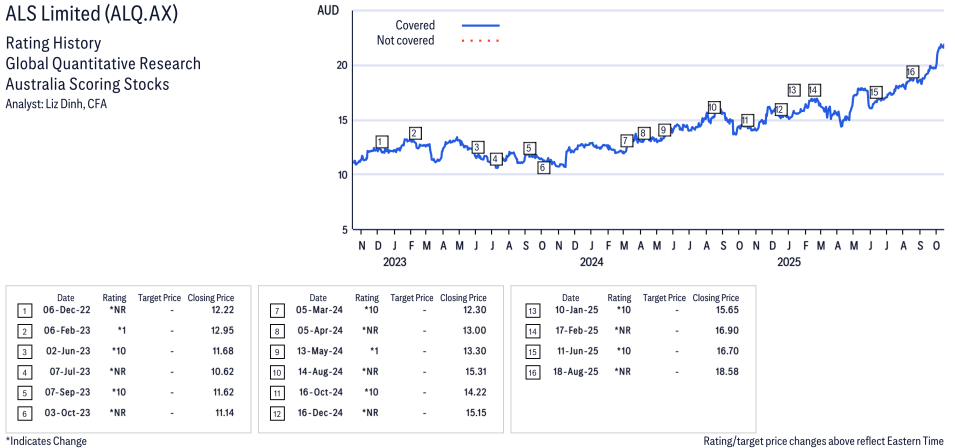Image resolution: width=955 pixels, height=448 pixels.
Task: Select the 14-Aug-24 date entry
Action: tap(318, 369)
